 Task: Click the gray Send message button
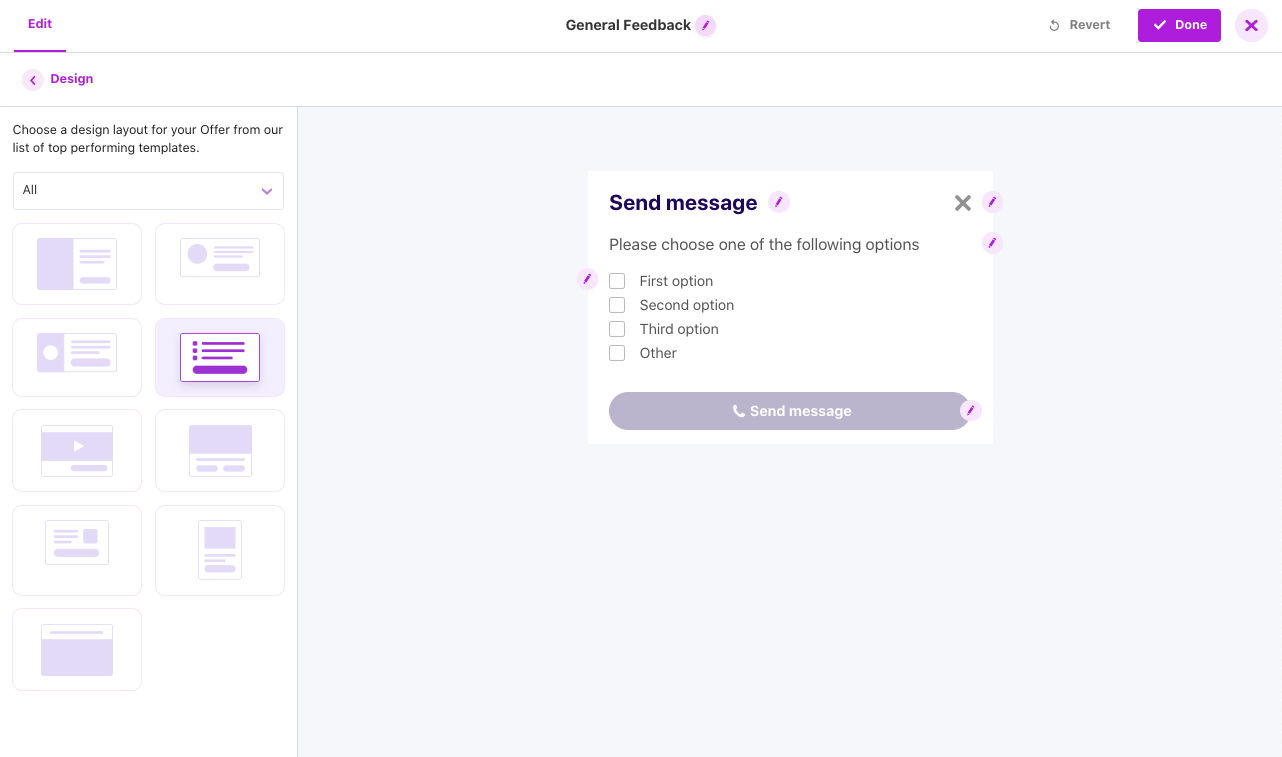click(789, 411)
